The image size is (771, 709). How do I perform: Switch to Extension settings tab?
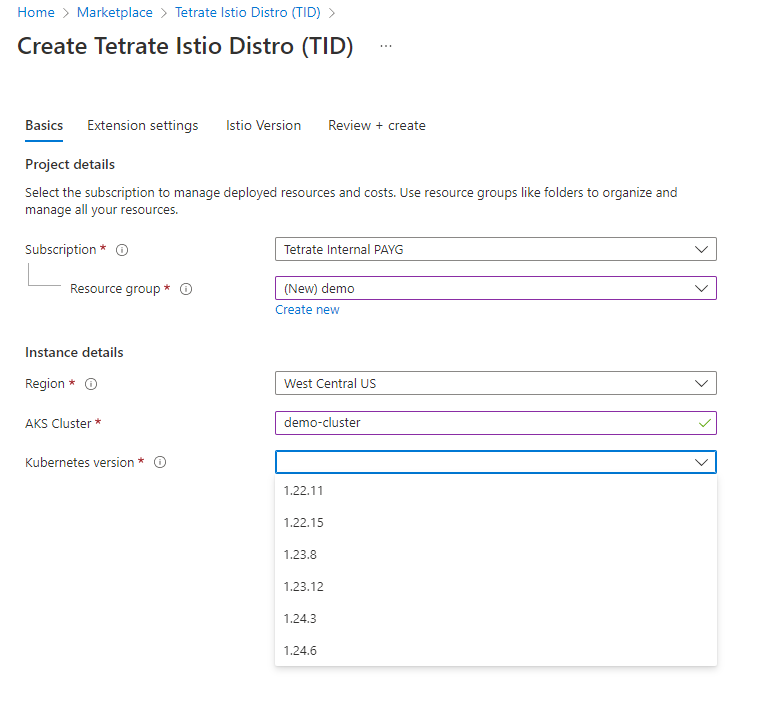142,126
